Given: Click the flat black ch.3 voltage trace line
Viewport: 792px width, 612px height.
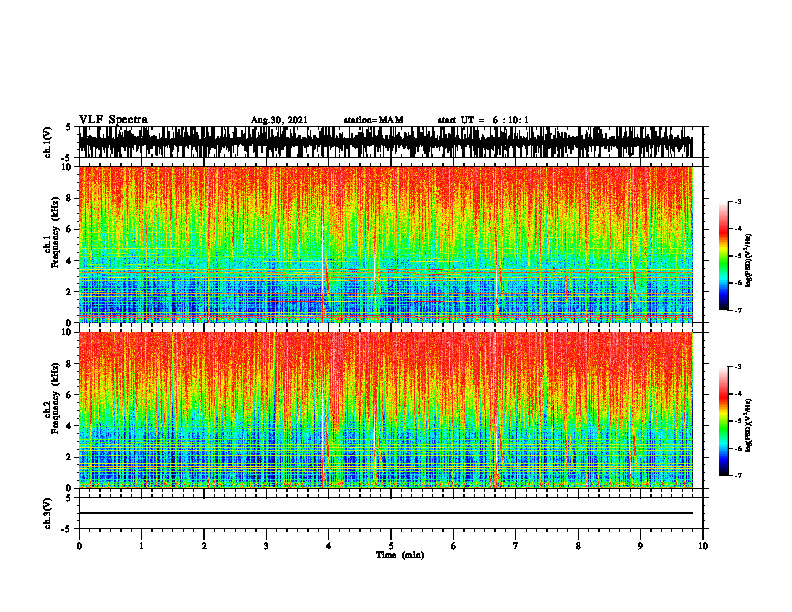Looking at the screenshot, I should [x=385, y=513].
